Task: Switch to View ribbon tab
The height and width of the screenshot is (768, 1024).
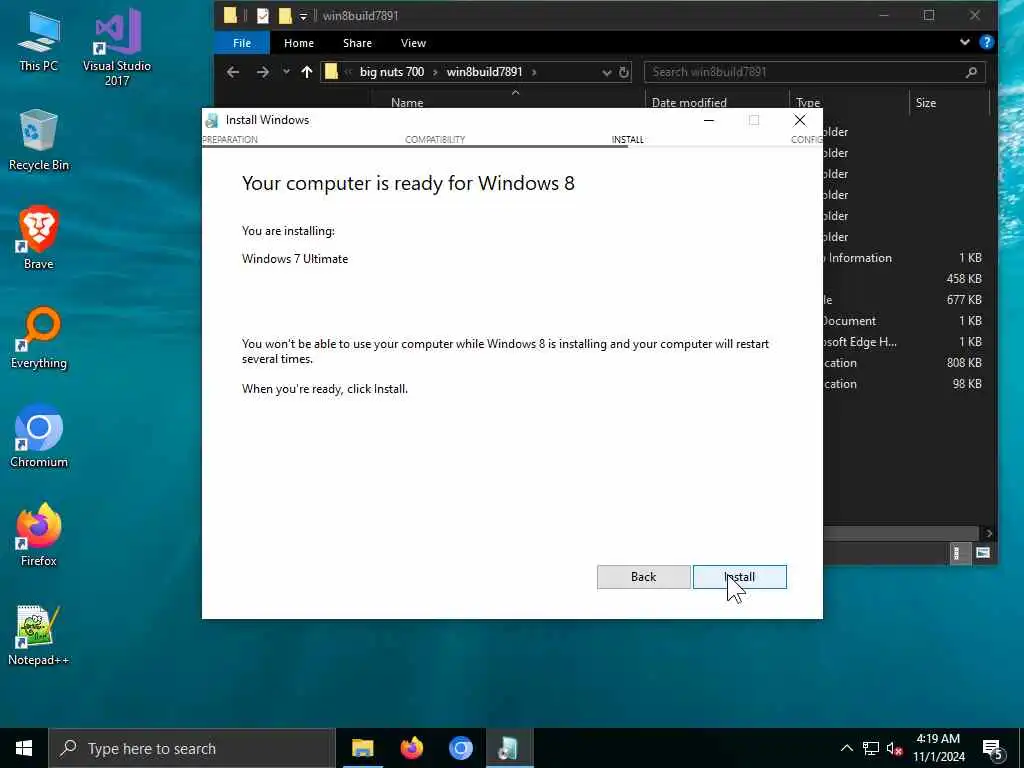Action: pos(413,43)
